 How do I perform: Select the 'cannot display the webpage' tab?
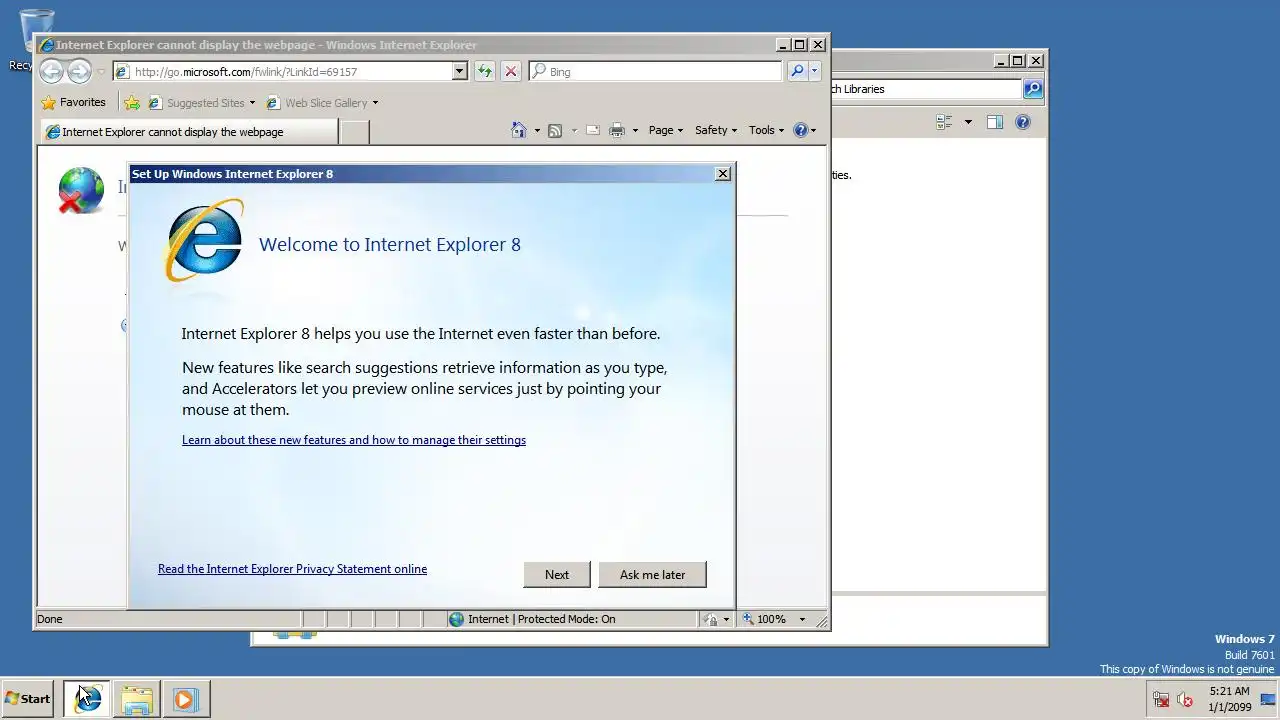tap(190, 132)
